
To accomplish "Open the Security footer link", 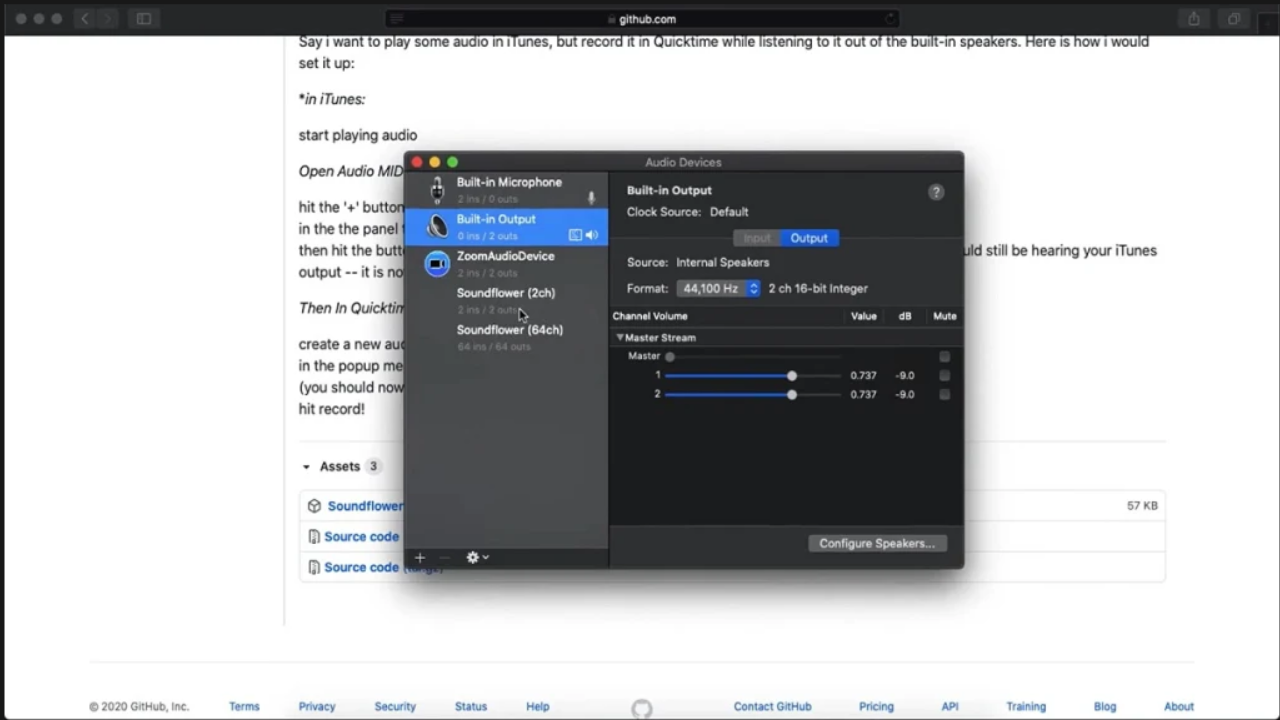I will tap(395, 706).
